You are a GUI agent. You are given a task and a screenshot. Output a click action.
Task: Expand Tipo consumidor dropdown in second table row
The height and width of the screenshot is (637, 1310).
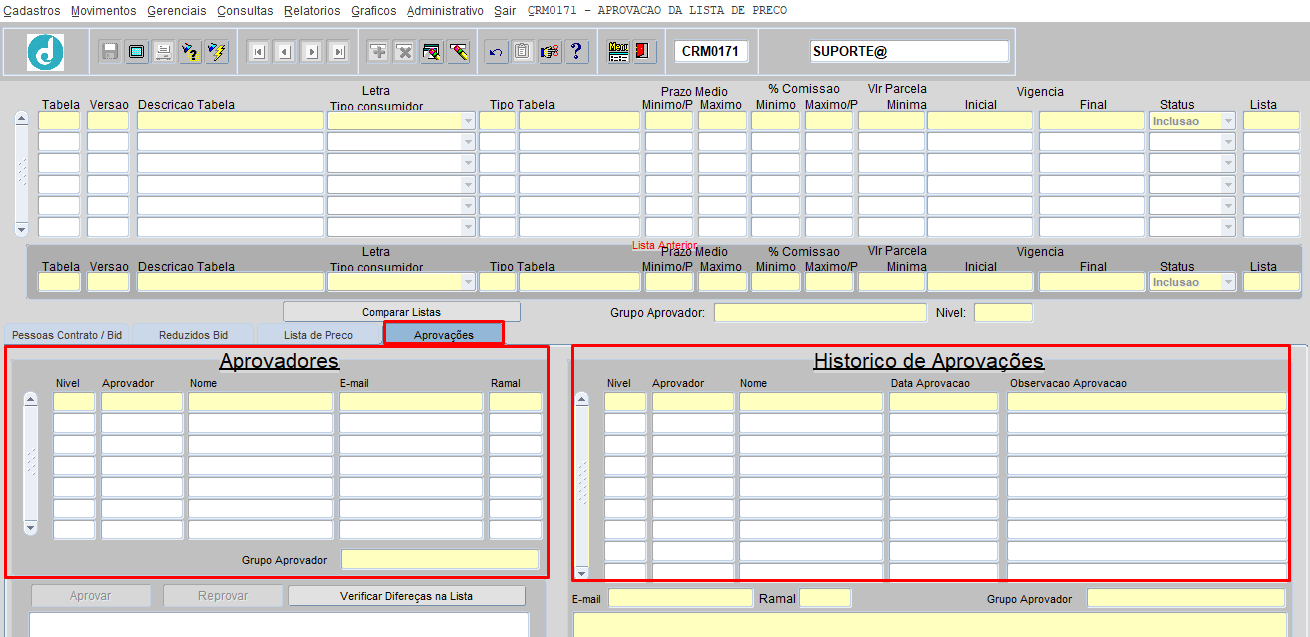pos(467,142)
